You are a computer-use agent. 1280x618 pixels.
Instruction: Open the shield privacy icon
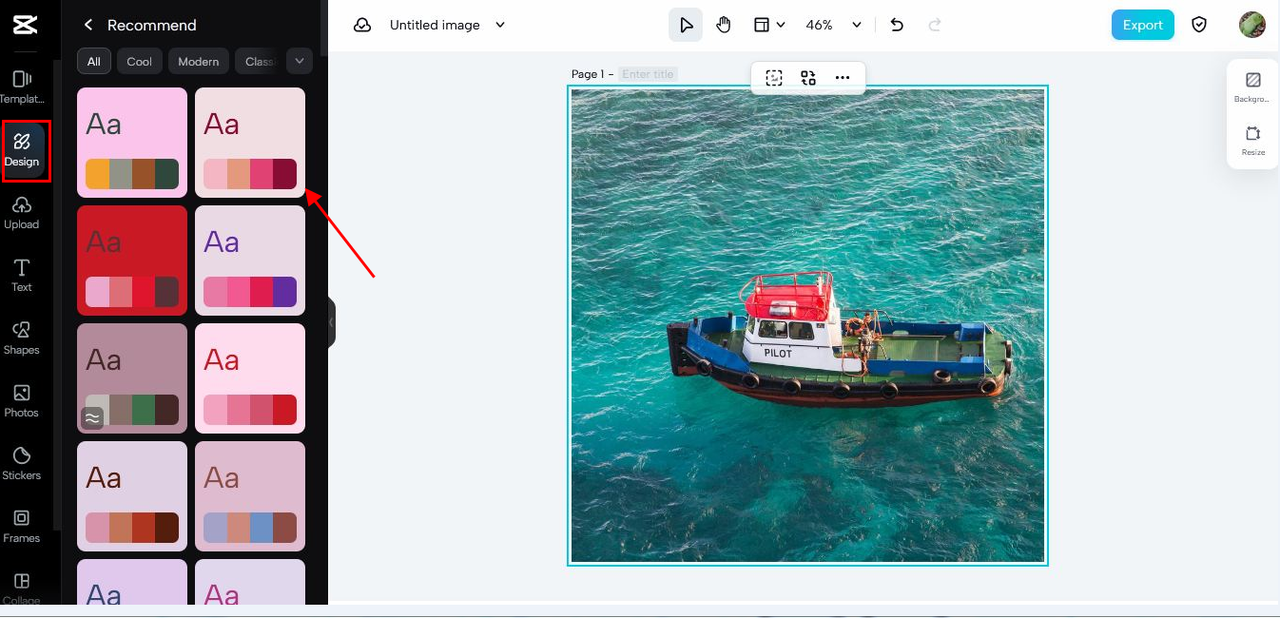tap(1199, 25)
